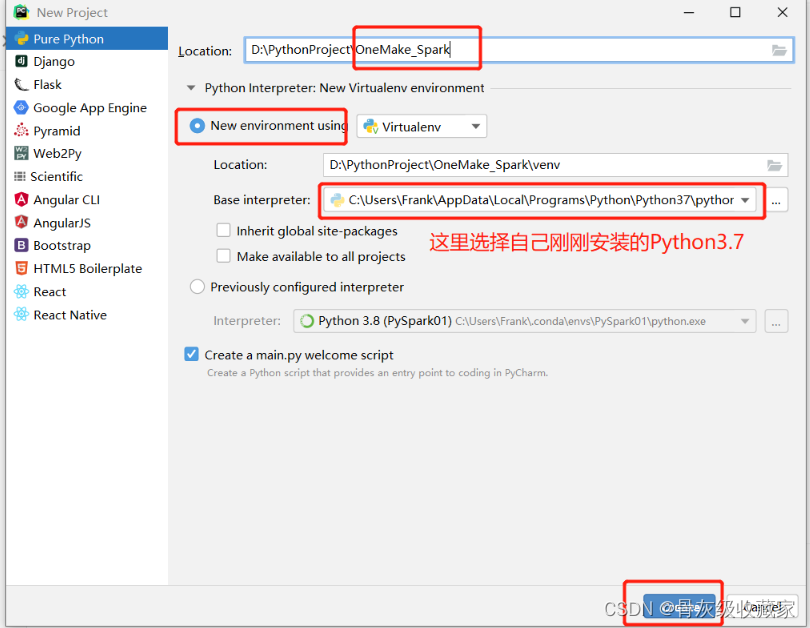Click the PyCharm logo in title bar

pyautogui.click(x=21, y=12)
